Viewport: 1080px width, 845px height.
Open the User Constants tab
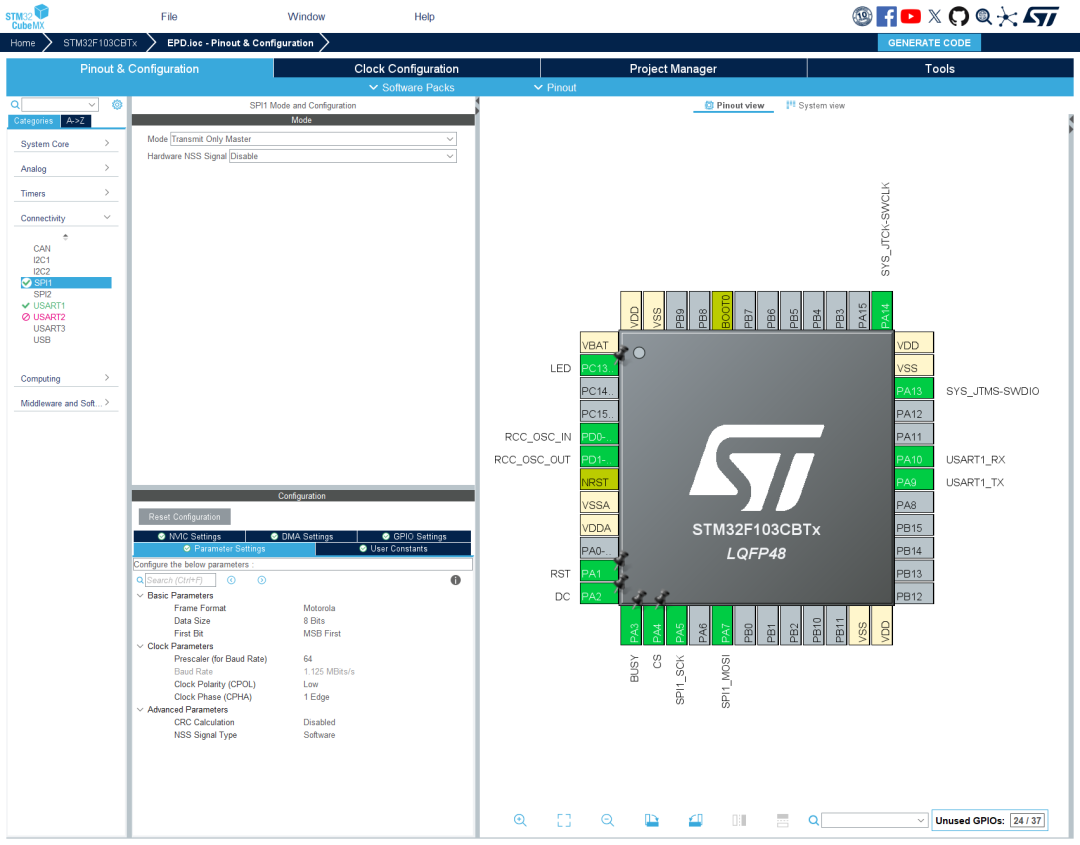[x=393, y=549]
